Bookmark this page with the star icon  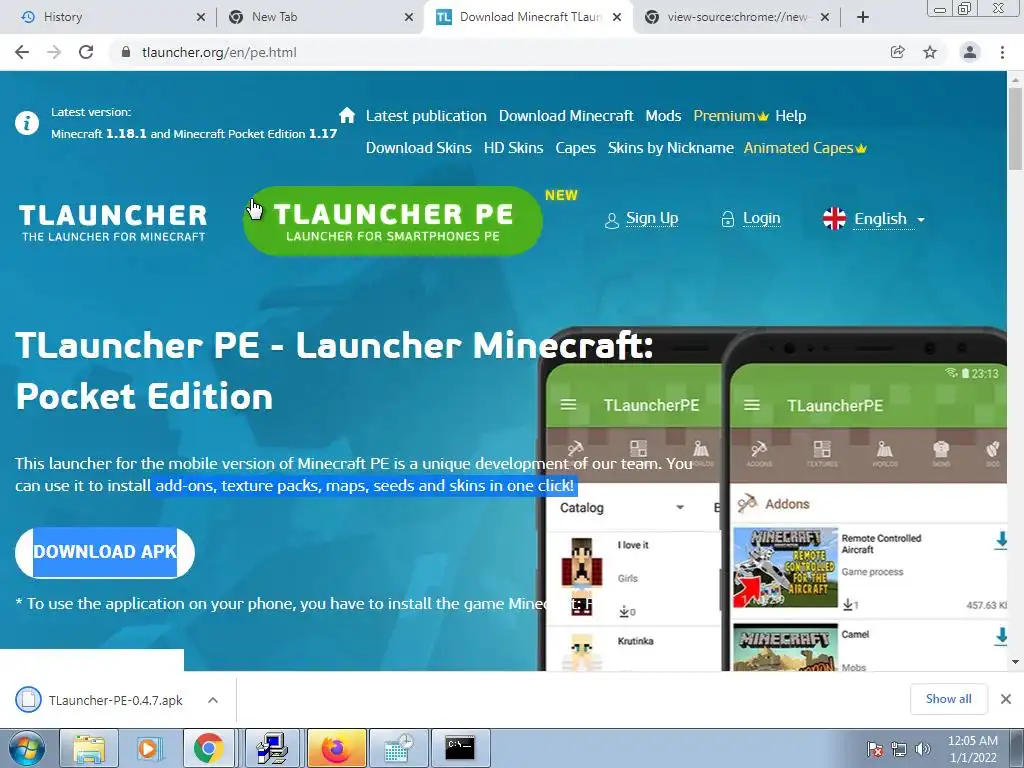[x=930, y=52]
